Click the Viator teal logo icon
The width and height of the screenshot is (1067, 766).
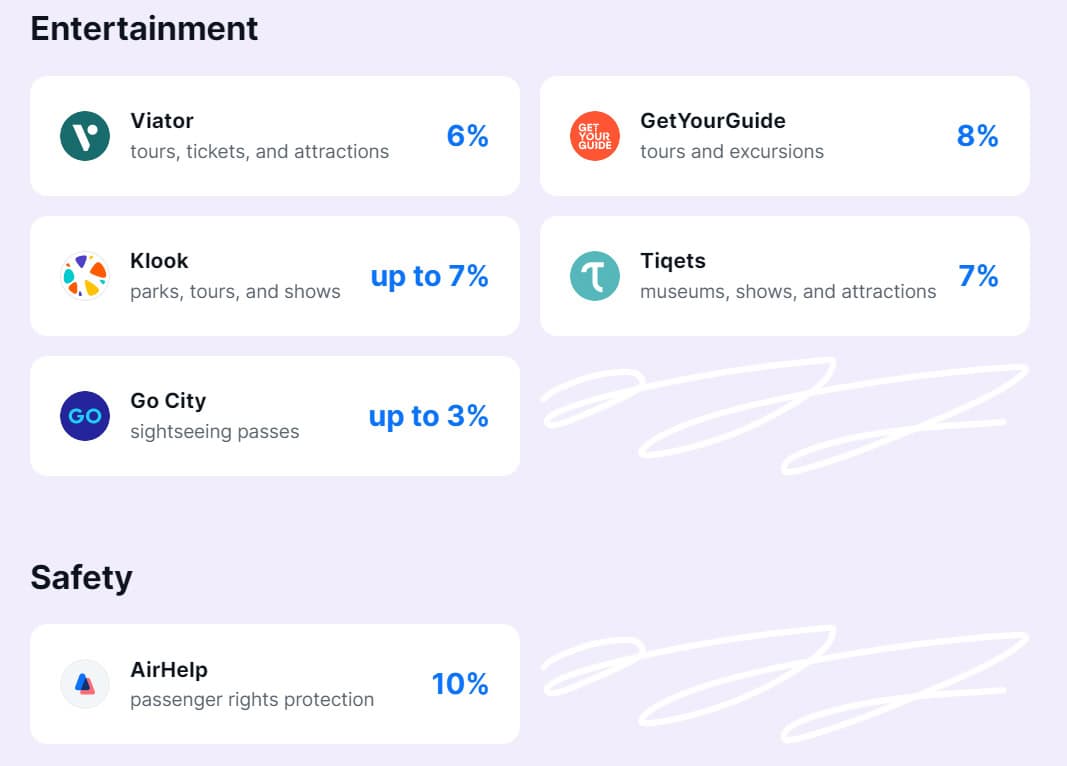click(x=86, y=136)
